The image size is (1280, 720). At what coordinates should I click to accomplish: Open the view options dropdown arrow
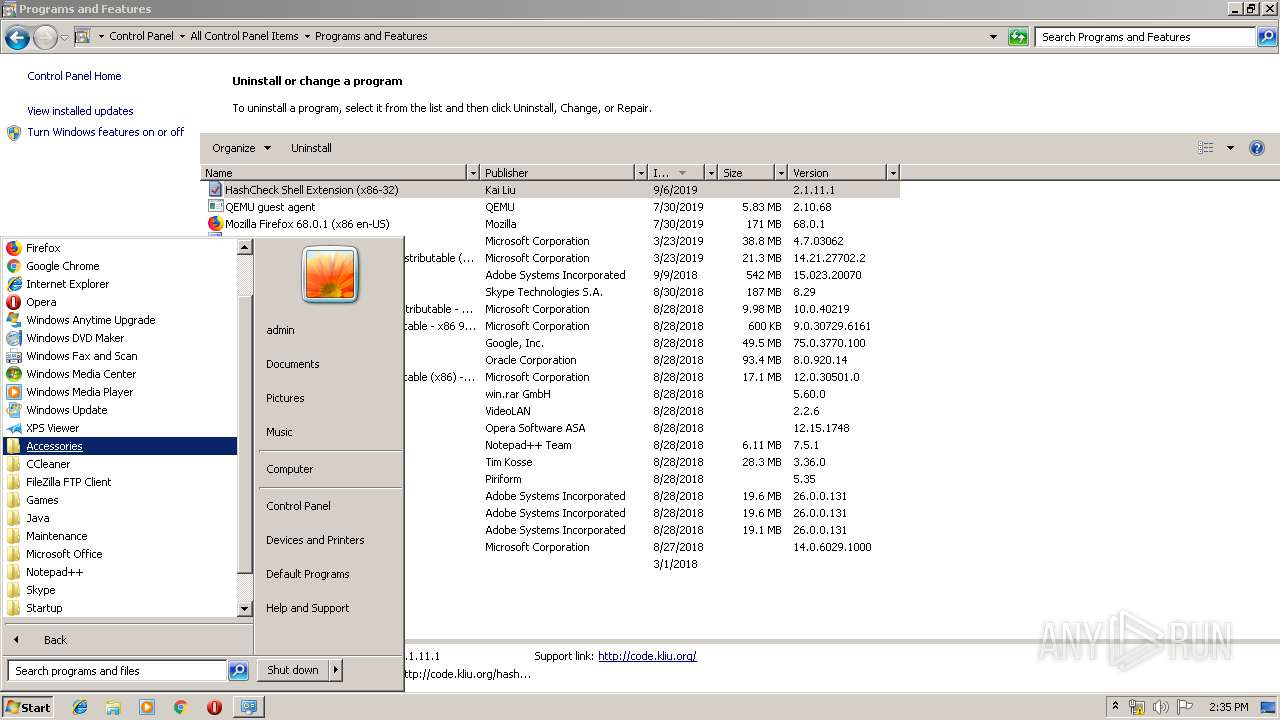point(1230,148)
